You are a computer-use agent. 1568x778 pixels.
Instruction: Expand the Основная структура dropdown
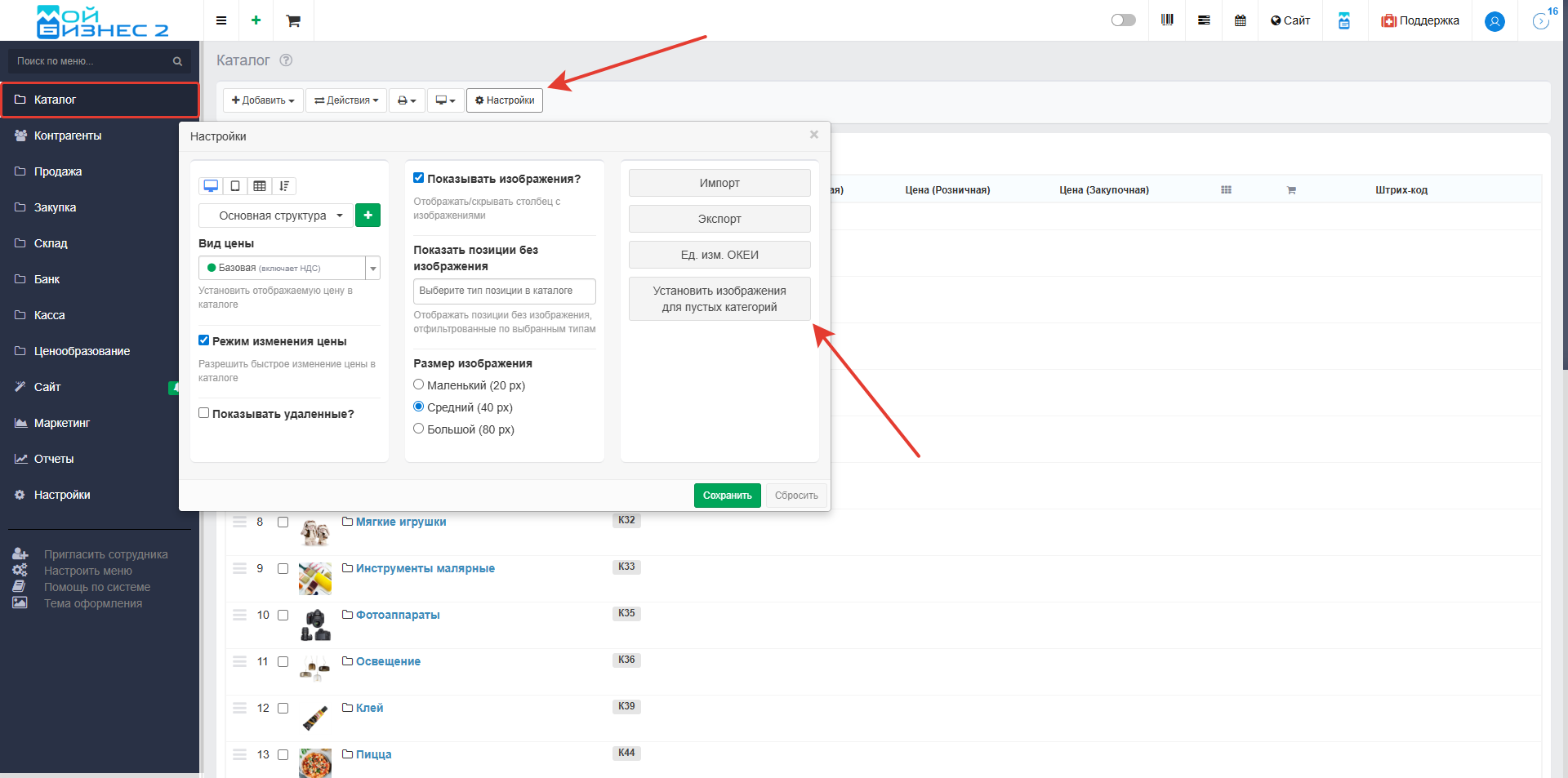pyautogui.click(x=276, y=216)
